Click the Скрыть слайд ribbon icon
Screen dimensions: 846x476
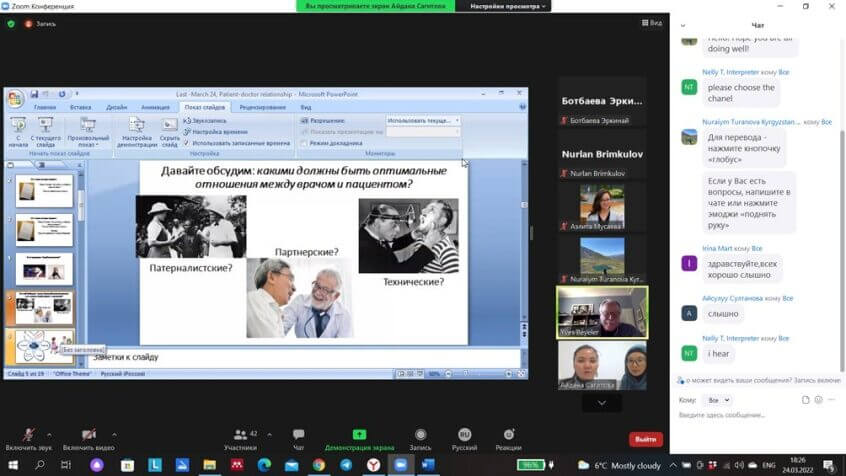click(169, 128)
